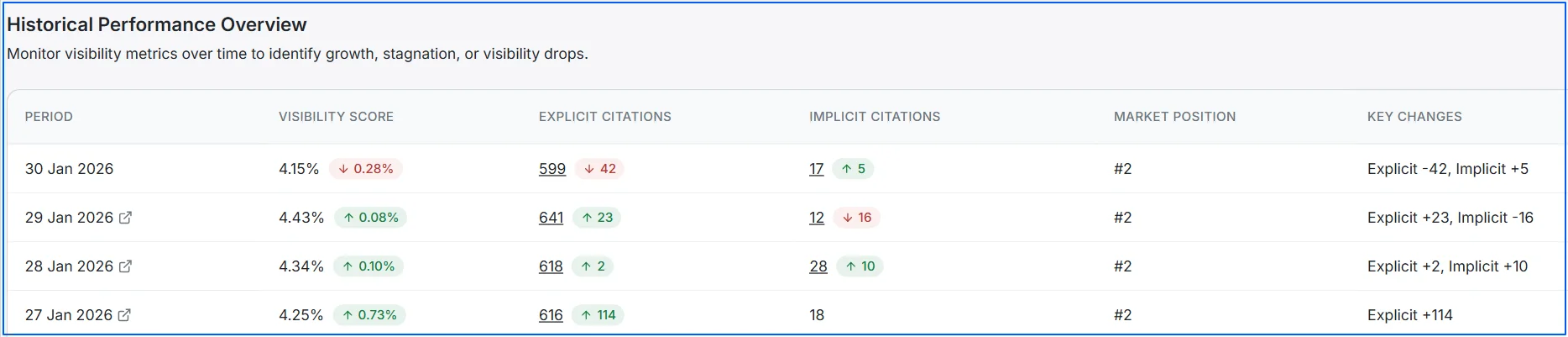Click the red down 42 citations badge

[x=600, y=169]
